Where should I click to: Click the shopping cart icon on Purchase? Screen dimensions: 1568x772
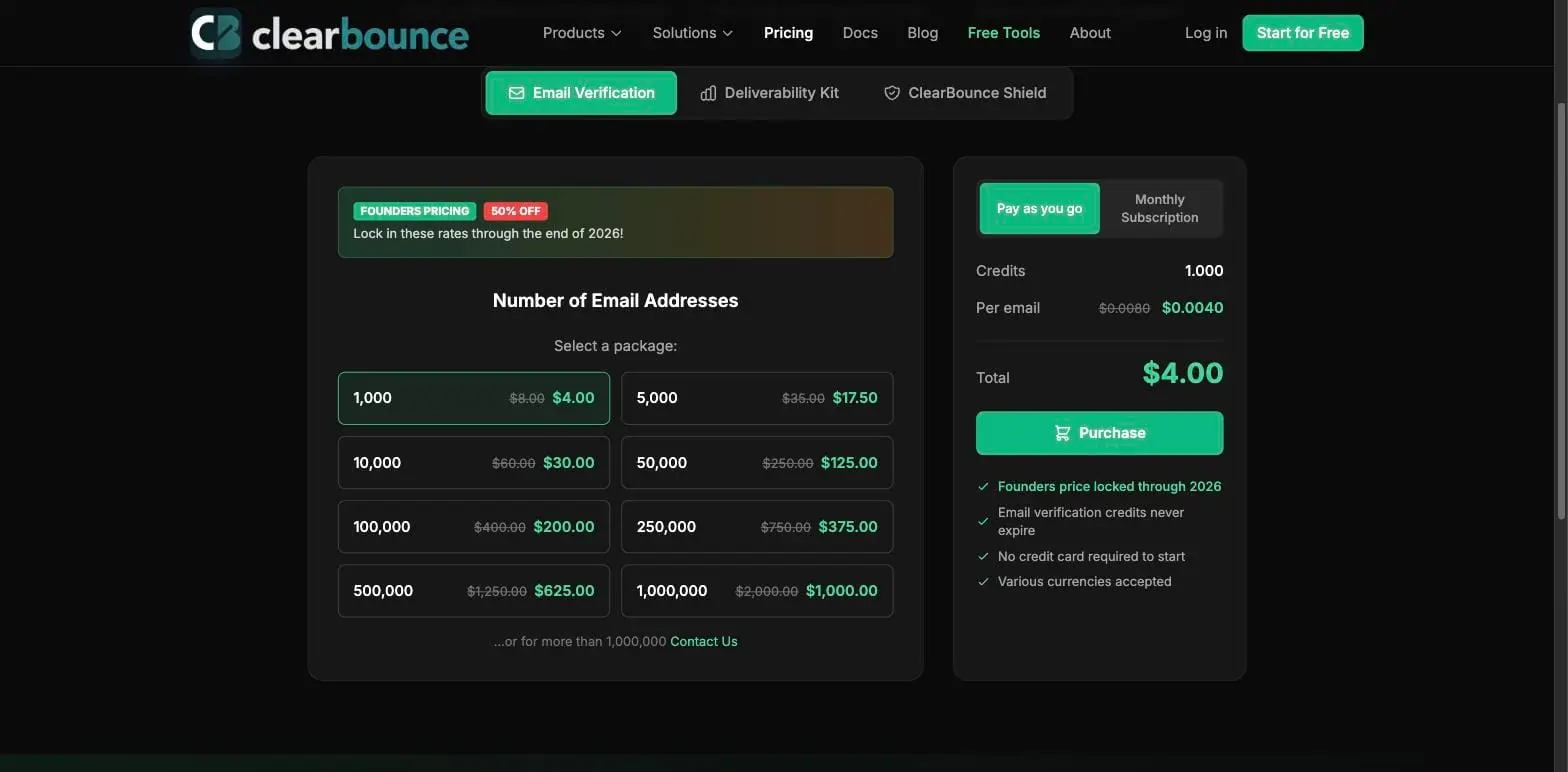1062,433
